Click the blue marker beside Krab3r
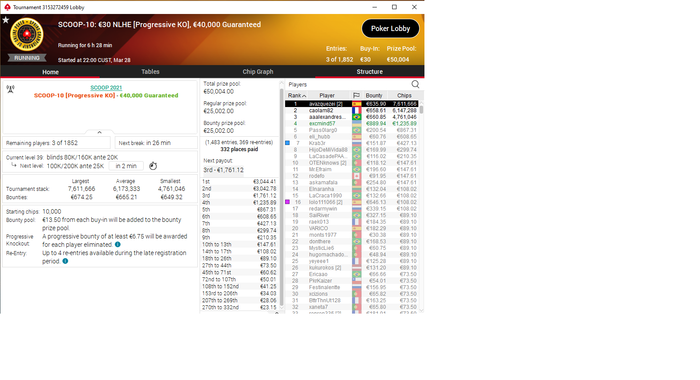Viewport: 700px width, 380px height. (288, 143)
